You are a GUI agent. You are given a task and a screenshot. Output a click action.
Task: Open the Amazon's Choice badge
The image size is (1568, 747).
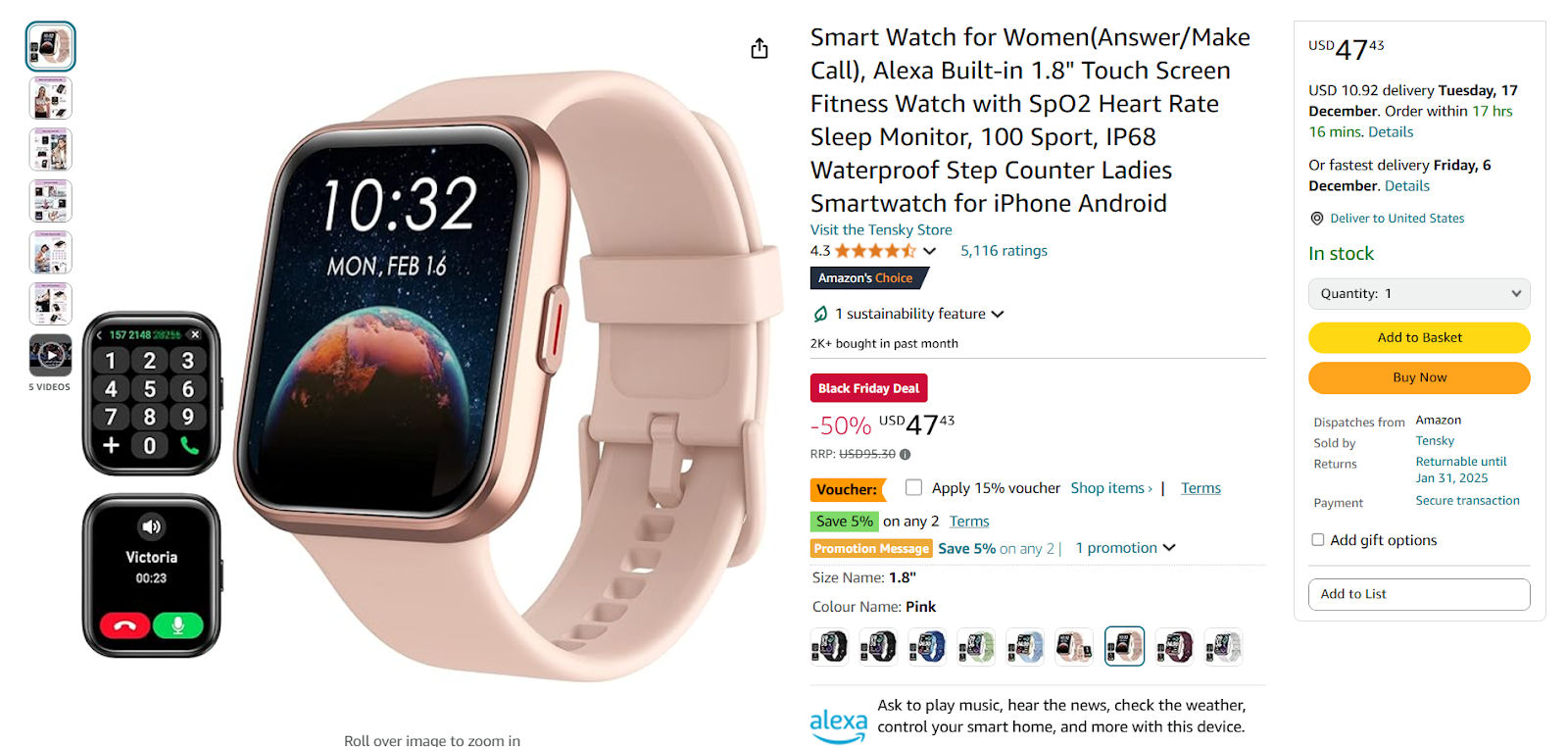point(868,278)
